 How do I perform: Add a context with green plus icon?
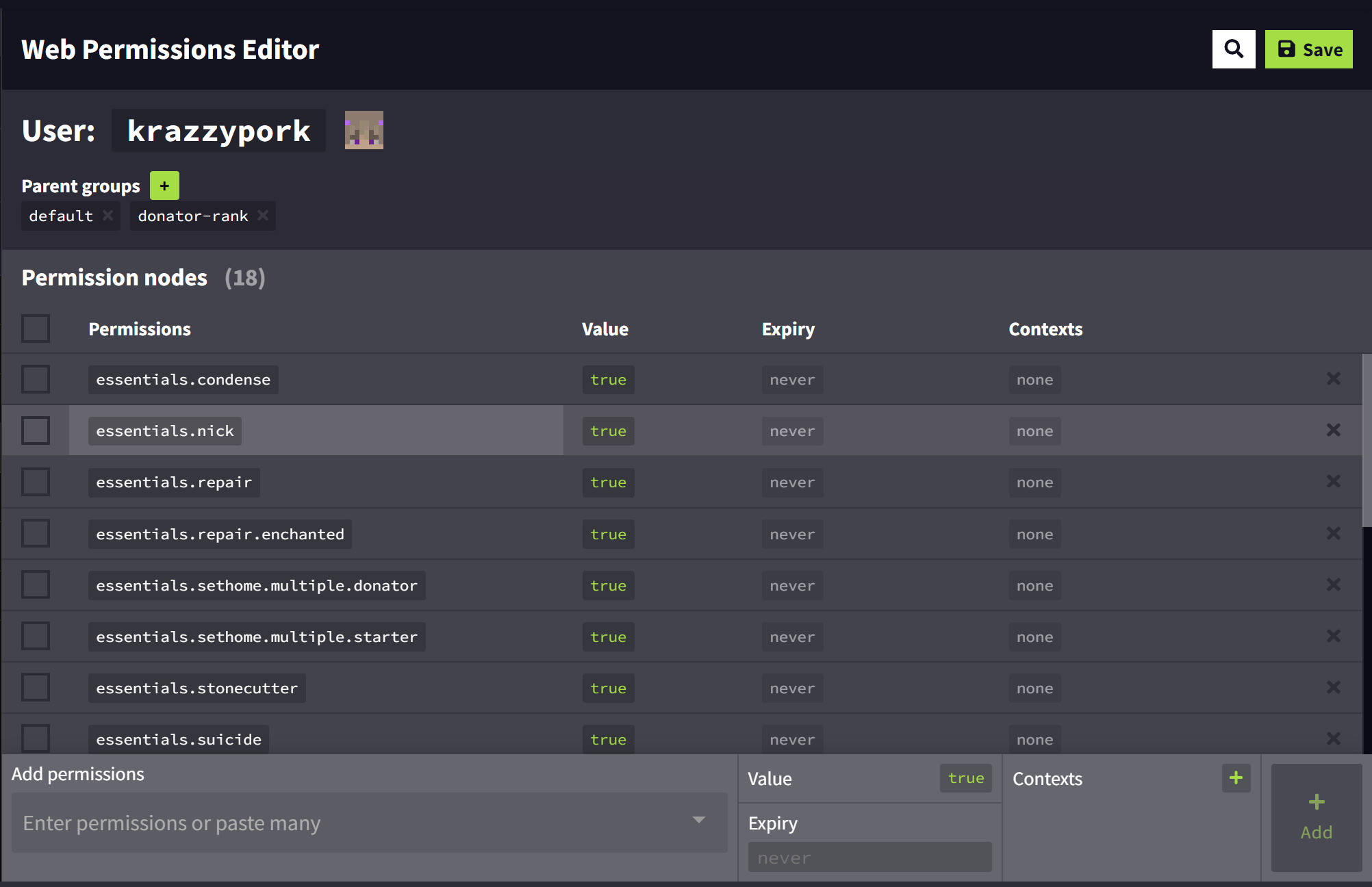(1236, 778)
